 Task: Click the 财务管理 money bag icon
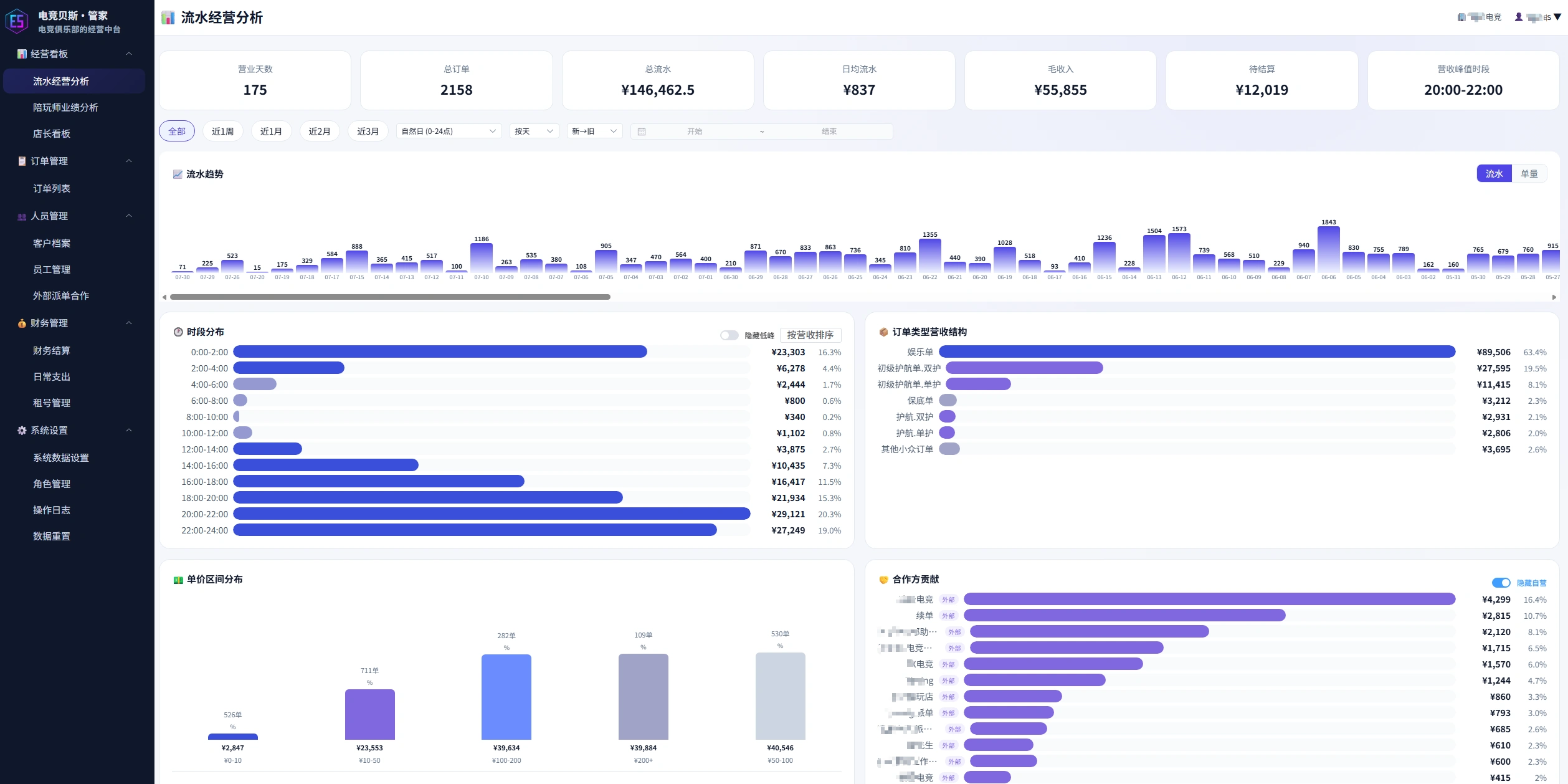(x=22, y=323)
